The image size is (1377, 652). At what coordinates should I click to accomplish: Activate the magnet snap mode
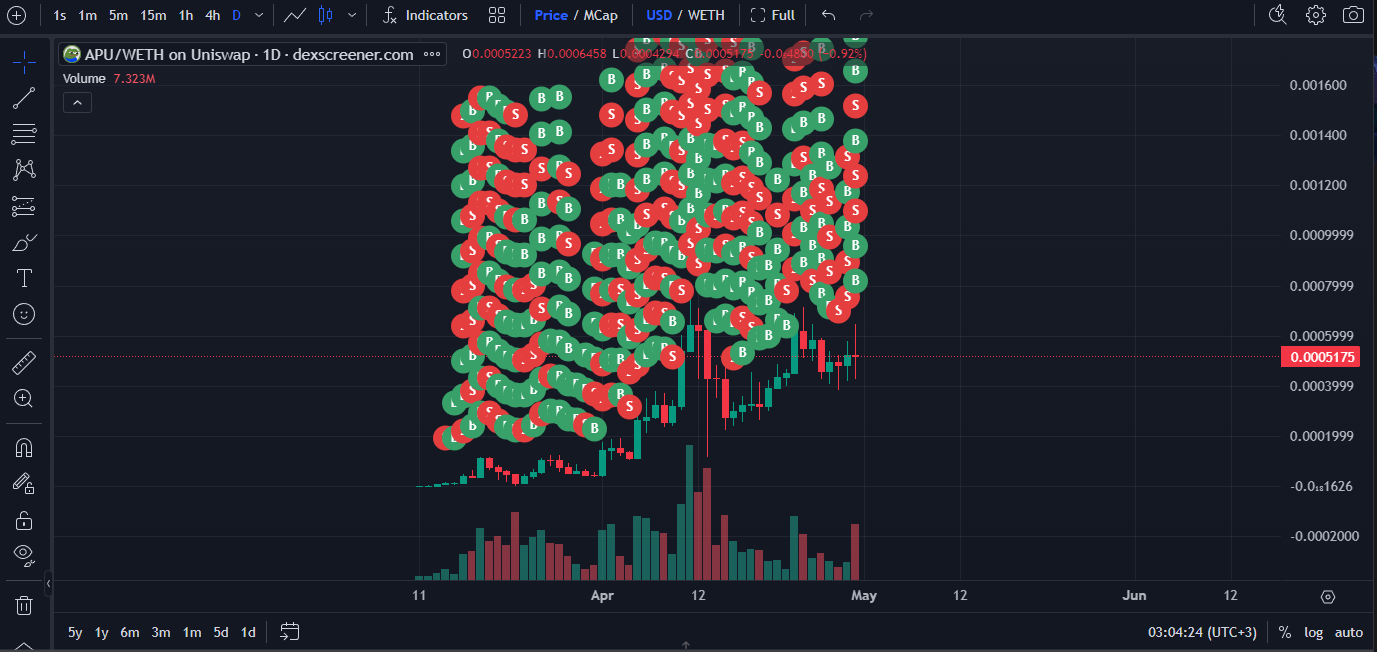24,447
